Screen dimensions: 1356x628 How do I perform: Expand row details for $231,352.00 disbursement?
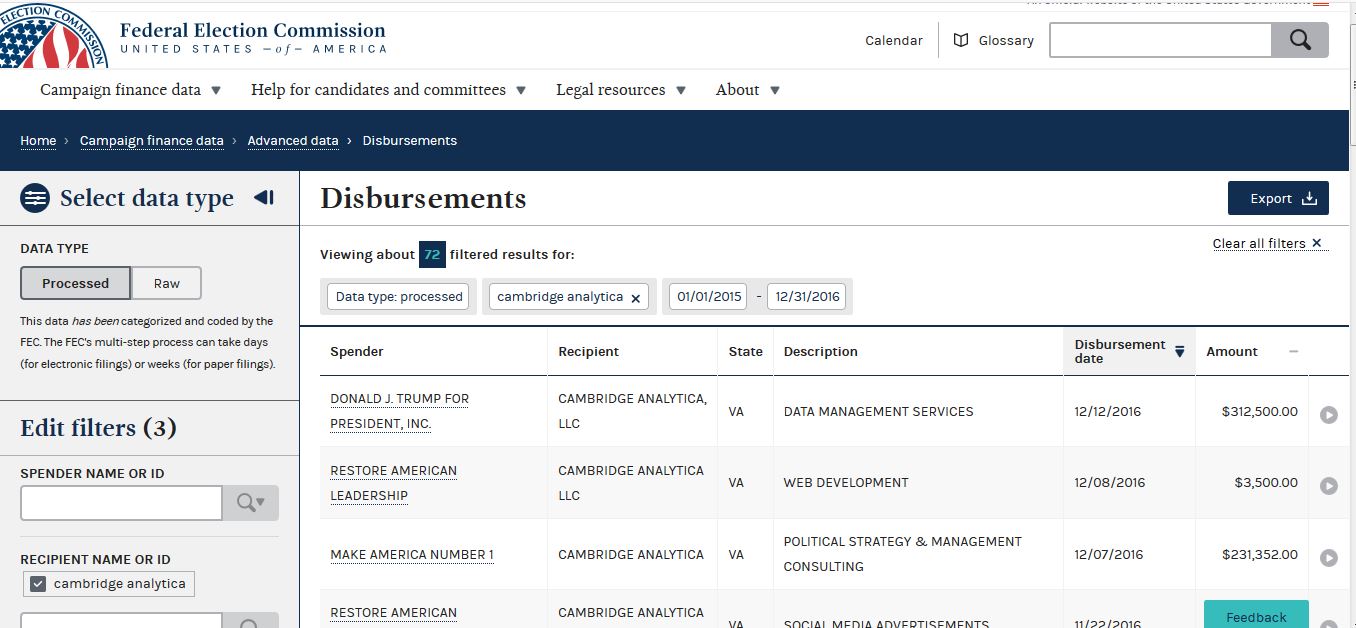(x=1329, y=557)
